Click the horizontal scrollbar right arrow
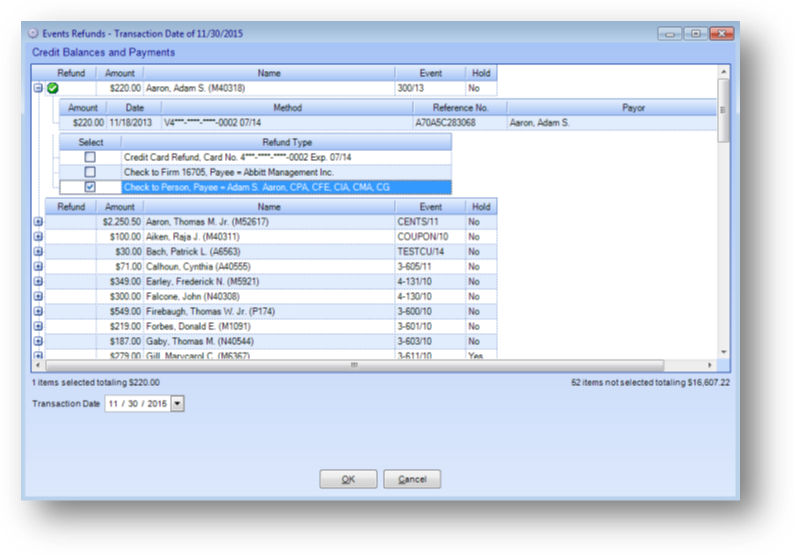795x554 pixels. (x=709, y=365)
